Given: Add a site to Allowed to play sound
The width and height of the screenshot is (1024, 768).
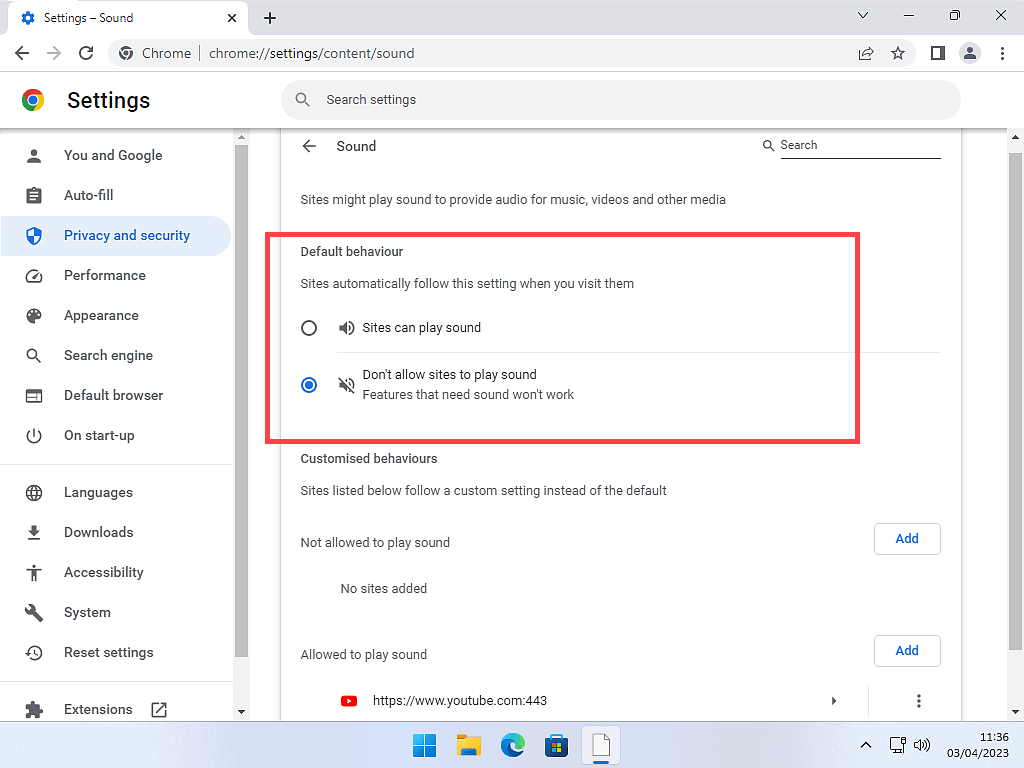Looking at the screenshot, I should pyautogui.click(x=906, y=651).
